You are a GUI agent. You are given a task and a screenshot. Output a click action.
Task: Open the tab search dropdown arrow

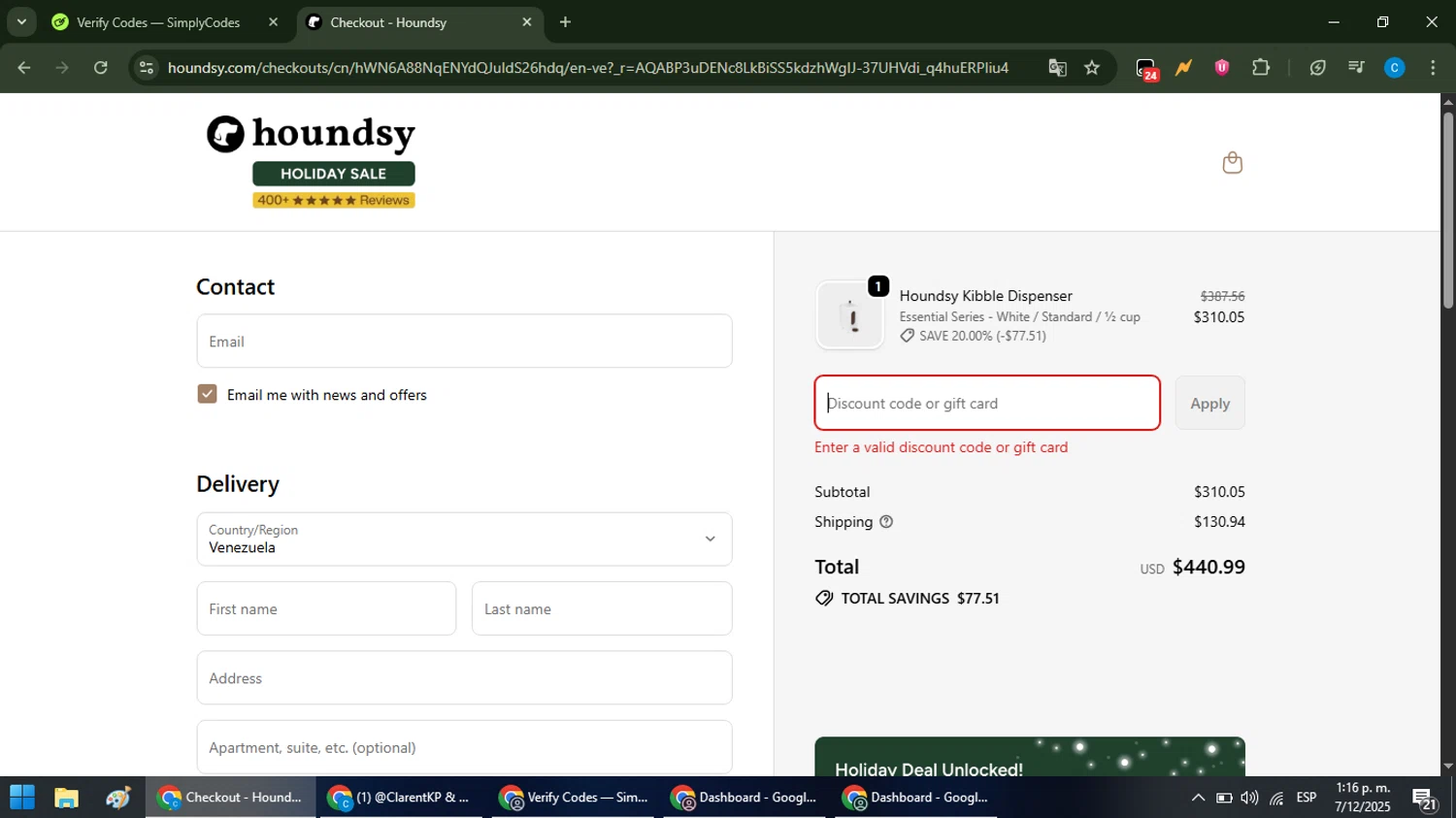tap(21, 21)
